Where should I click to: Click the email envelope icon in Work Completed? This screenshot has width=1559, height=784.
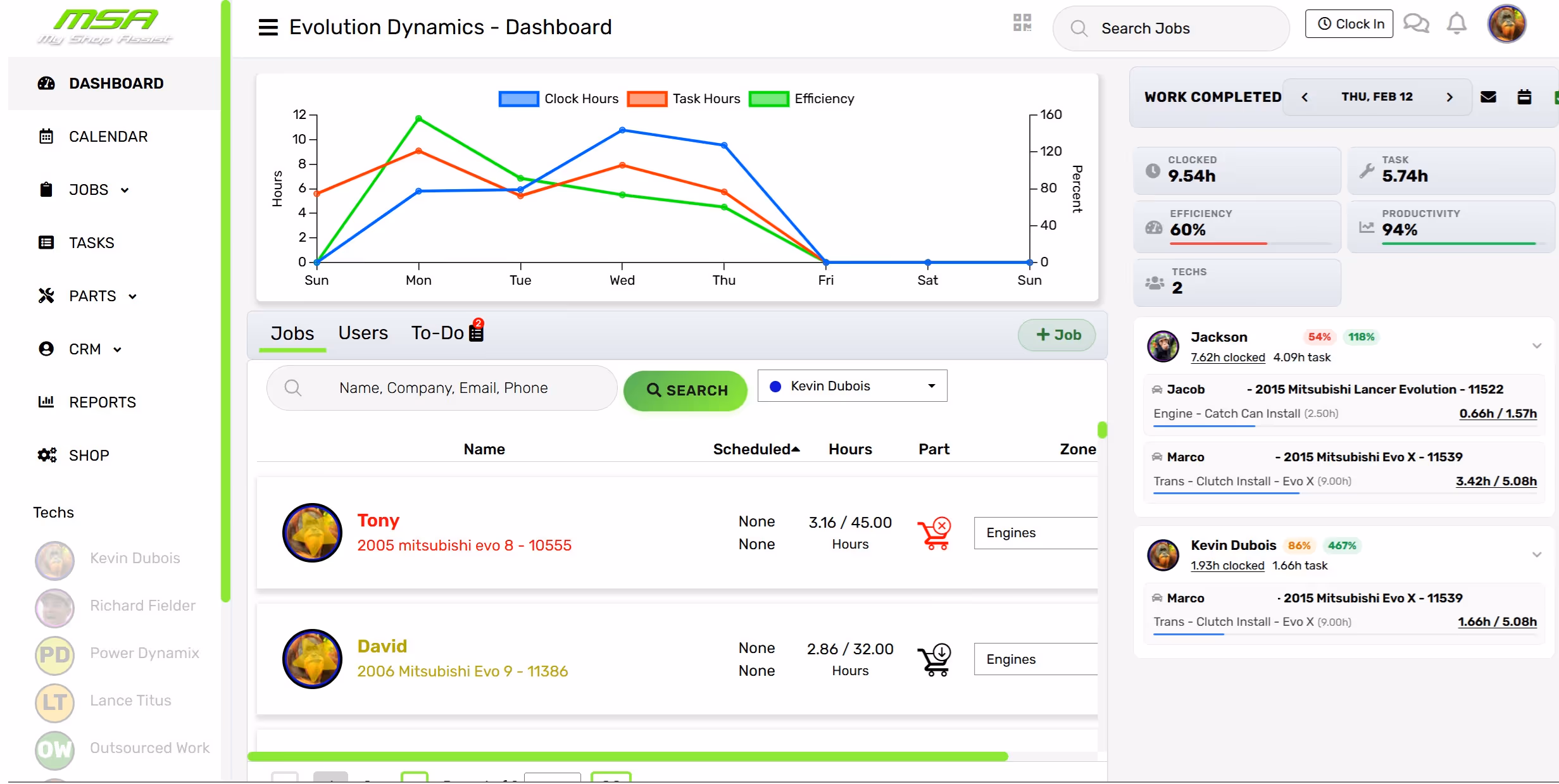click(1488, 97)
